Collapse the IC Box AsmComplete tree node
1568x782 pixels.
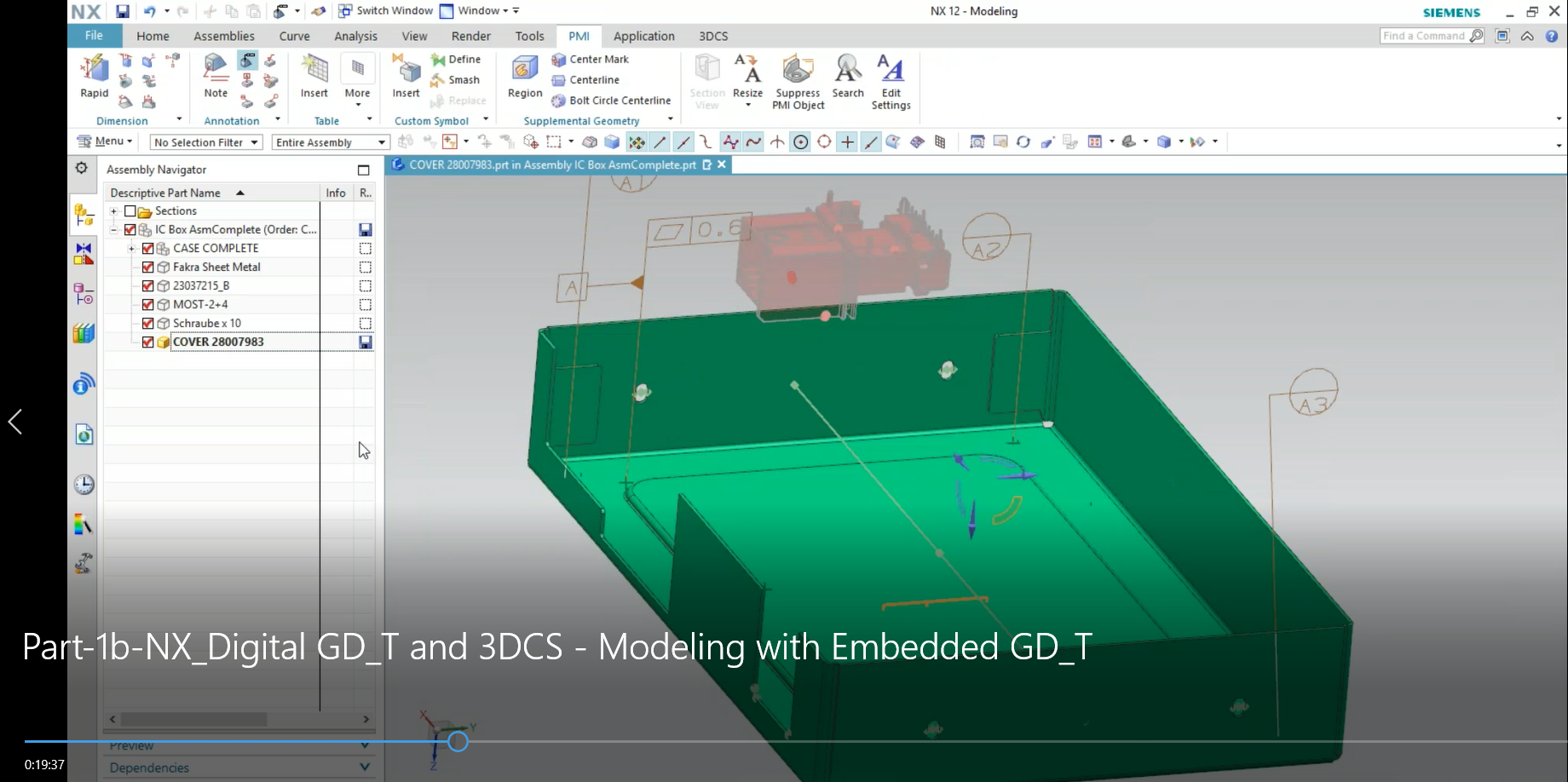(x=113, y=229)
